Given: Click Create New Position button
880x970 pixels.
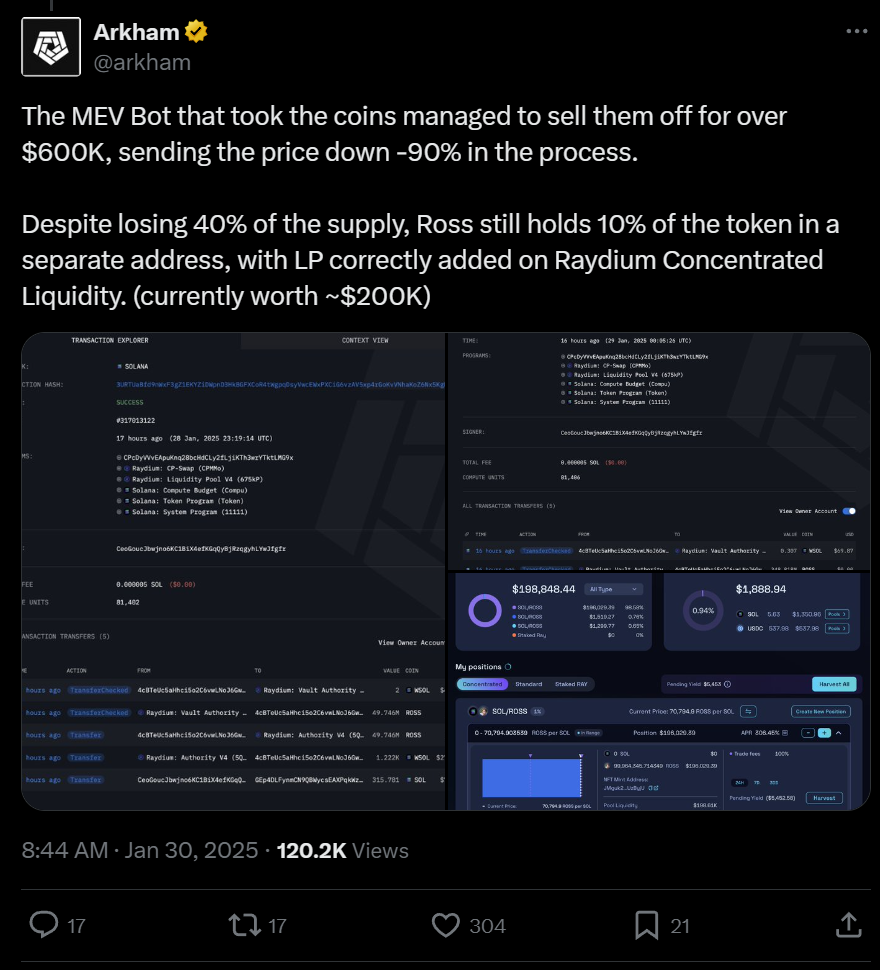Looking at the screenshot, I should [821, 711].
